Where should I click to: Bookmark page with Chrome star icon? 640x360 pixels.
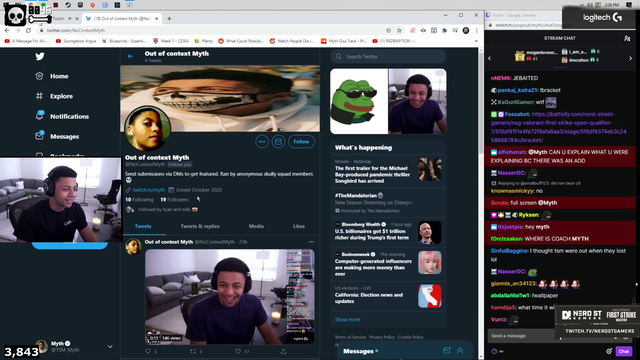click(x=399, y=31)
